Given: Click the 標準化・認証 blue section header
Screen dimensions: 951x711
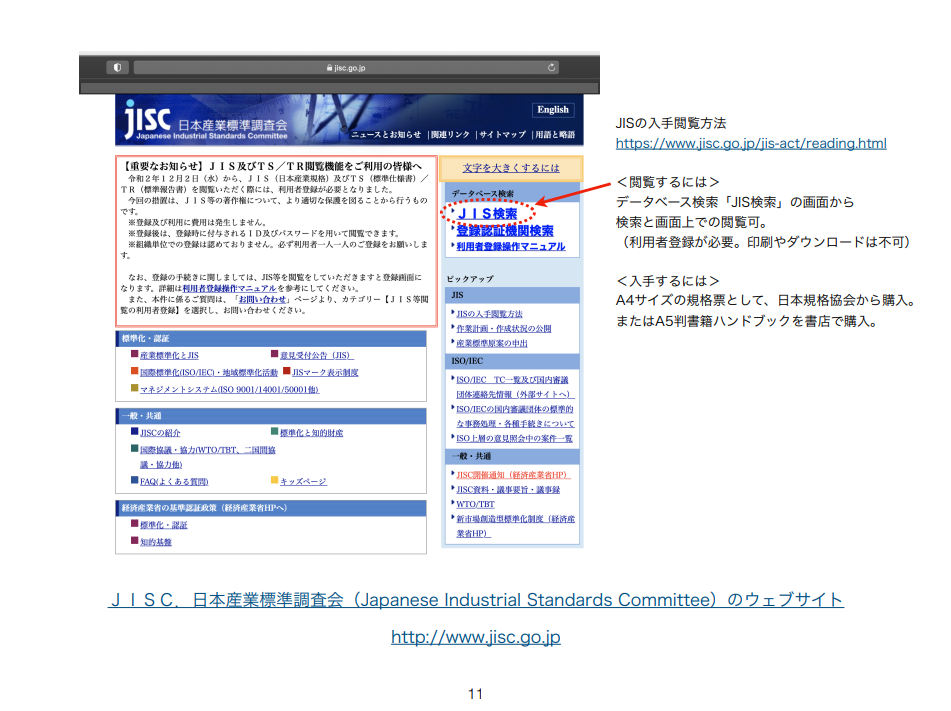Looking at the screenshot, I should 271,339.
